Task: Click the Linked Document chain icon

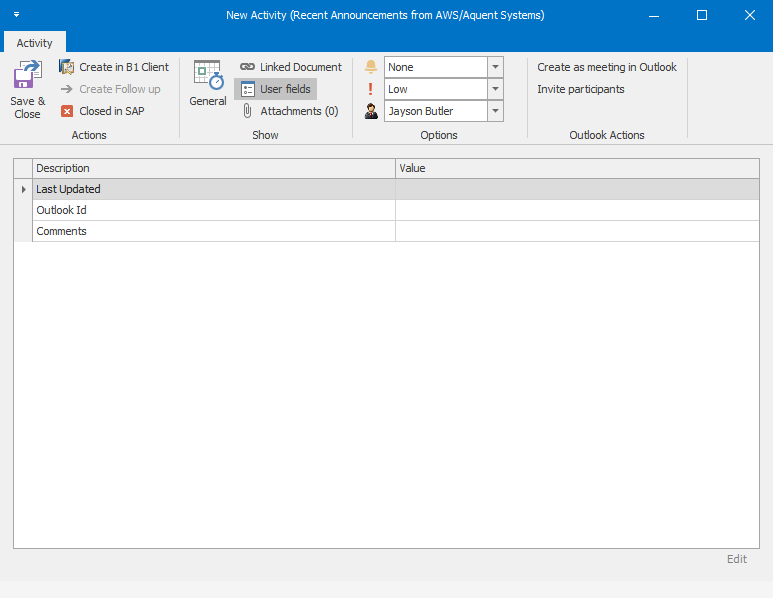Action: 247,67
